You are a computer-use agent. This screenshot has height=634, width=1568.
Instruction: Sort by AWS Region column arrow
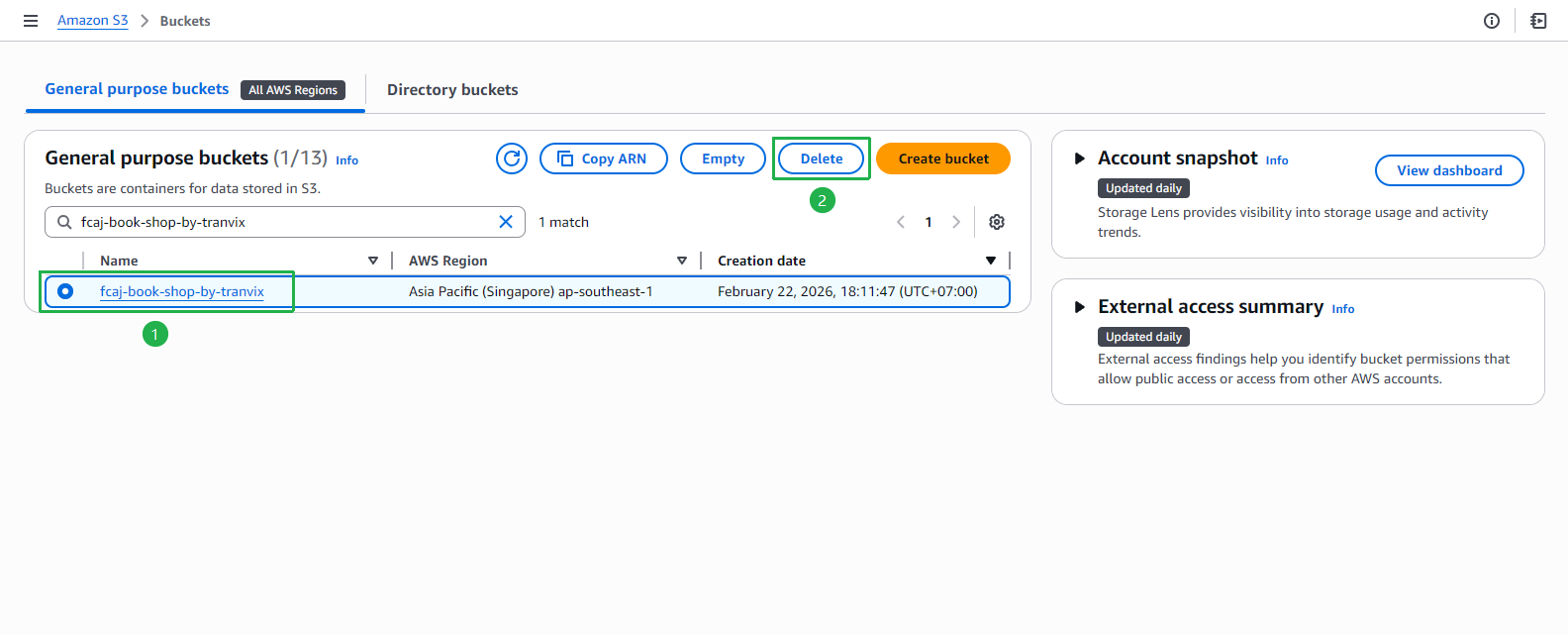682,261
